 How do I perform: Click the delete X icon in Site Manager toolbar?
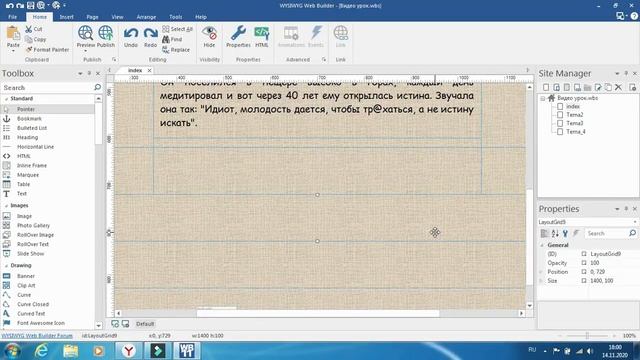pos(618,87)
